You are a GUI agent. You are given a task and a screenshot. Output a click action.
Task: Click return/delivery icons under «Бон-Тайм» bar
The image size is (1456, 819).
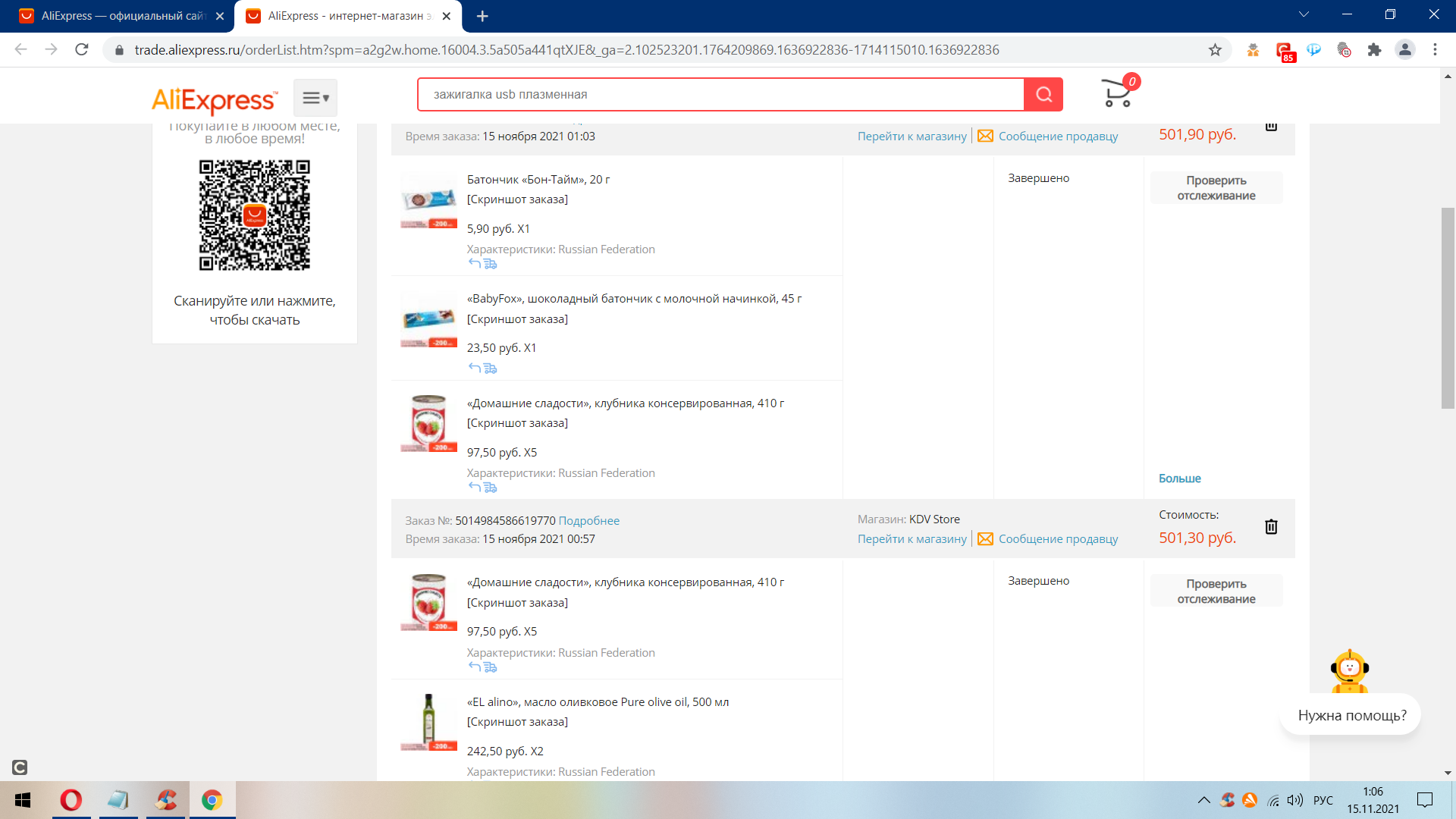(482, 264)
